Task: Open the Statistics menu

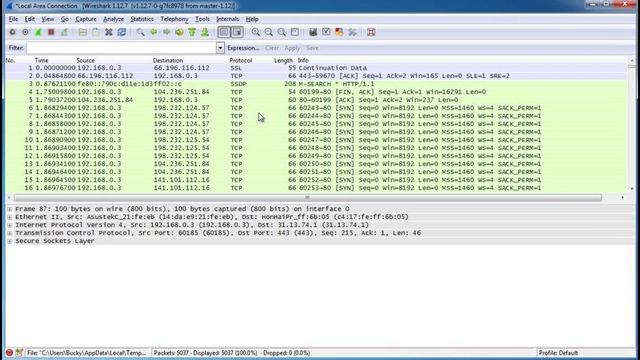Action: 142,19
